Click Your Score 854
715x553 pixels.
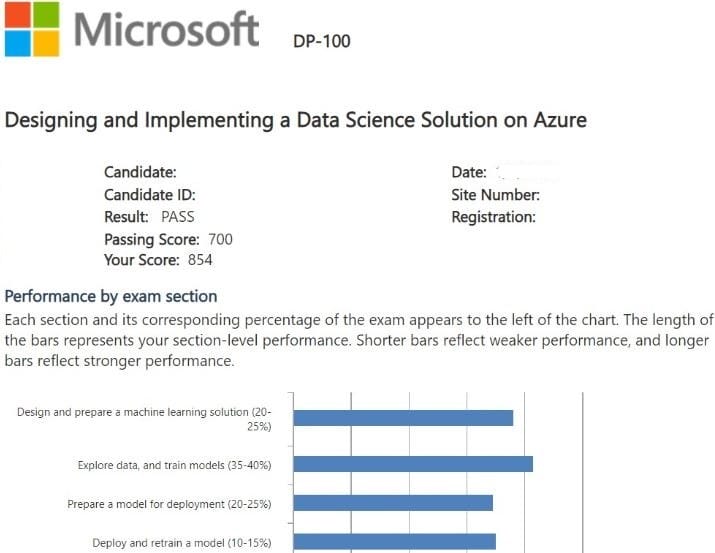158,260
